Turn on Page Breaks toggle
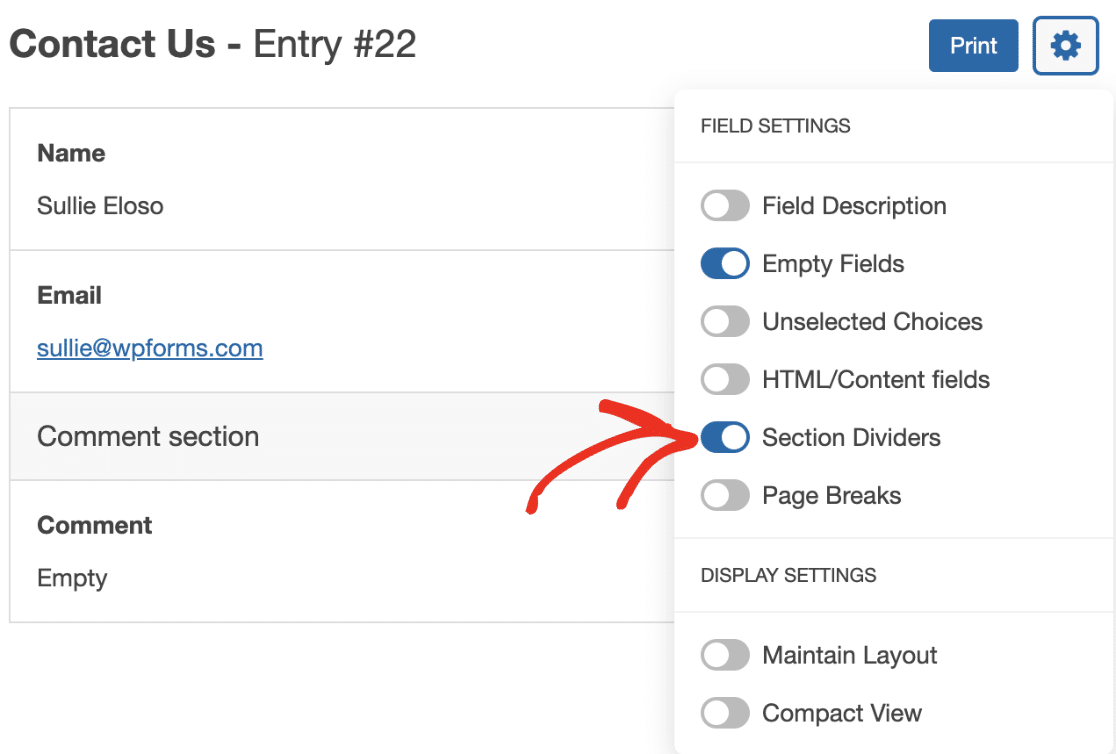1116x754 pixels. (725, 496)
